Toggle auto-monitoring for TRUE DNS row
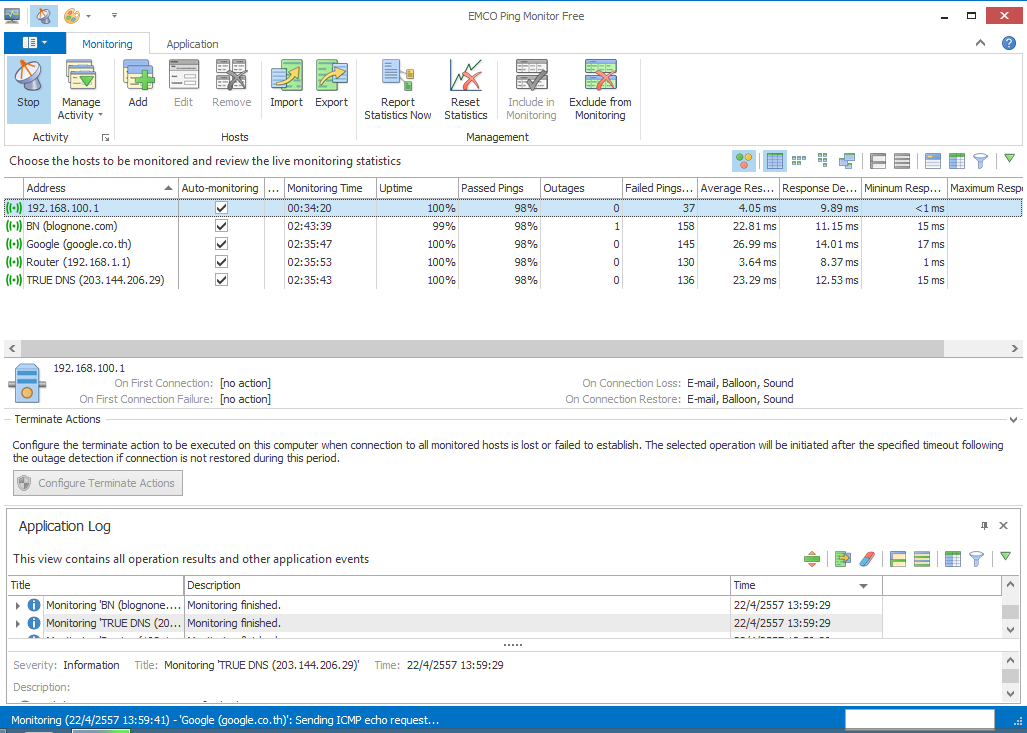 [221, 280]
